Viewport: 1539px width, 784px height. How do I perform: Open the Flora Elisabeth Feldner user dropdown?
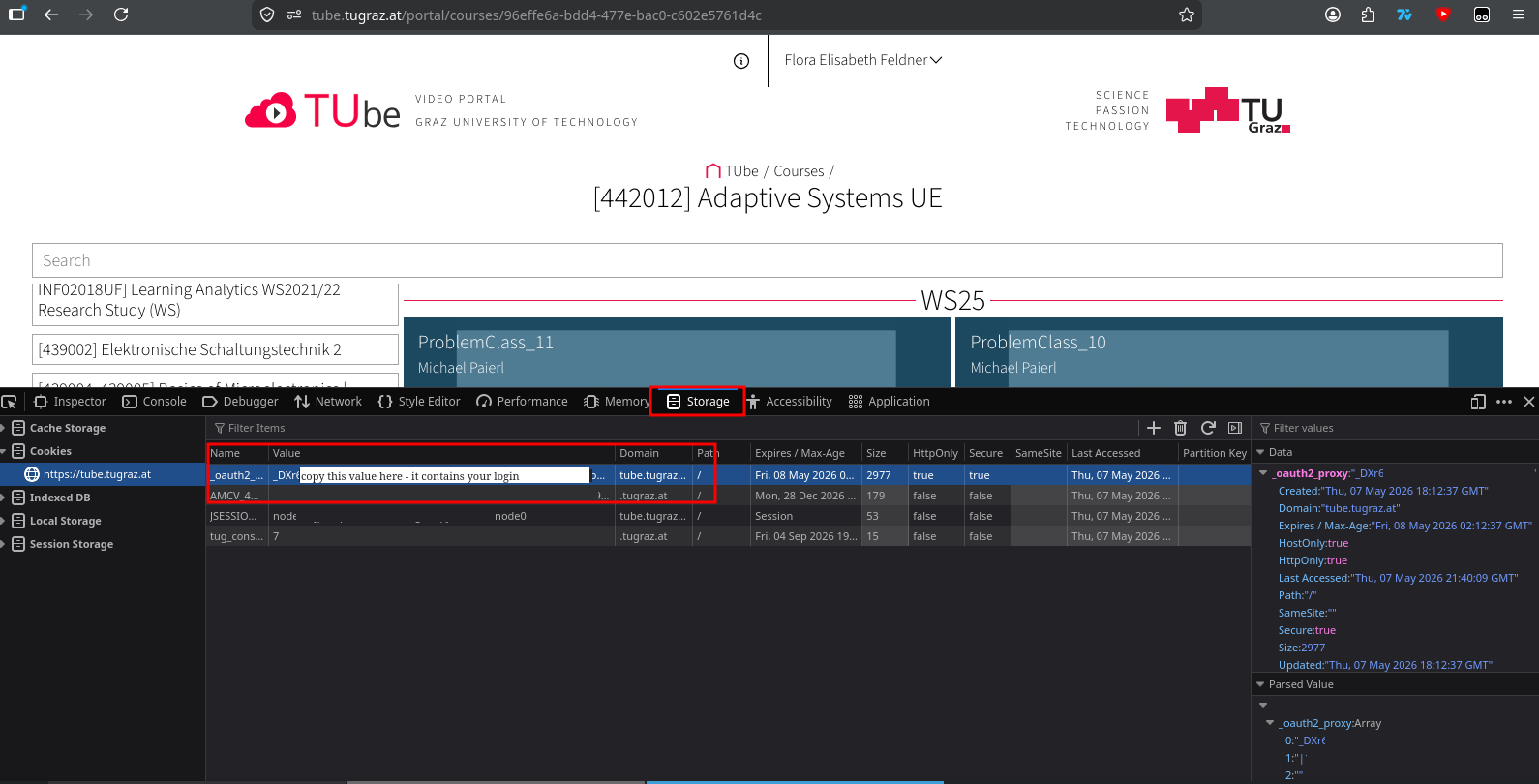[x=863, y=60]
